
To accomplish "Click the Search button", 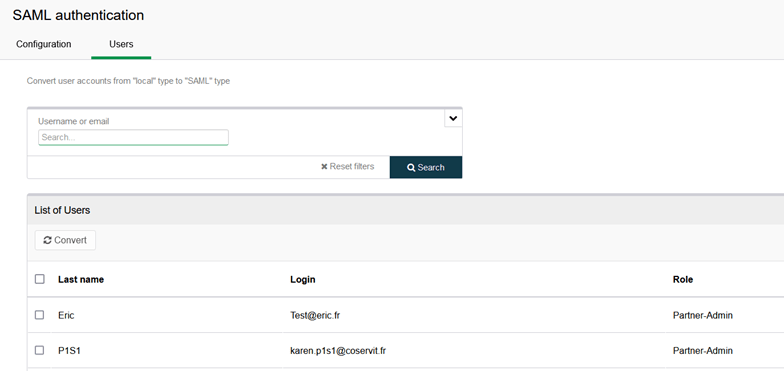I will pos(426,167).
